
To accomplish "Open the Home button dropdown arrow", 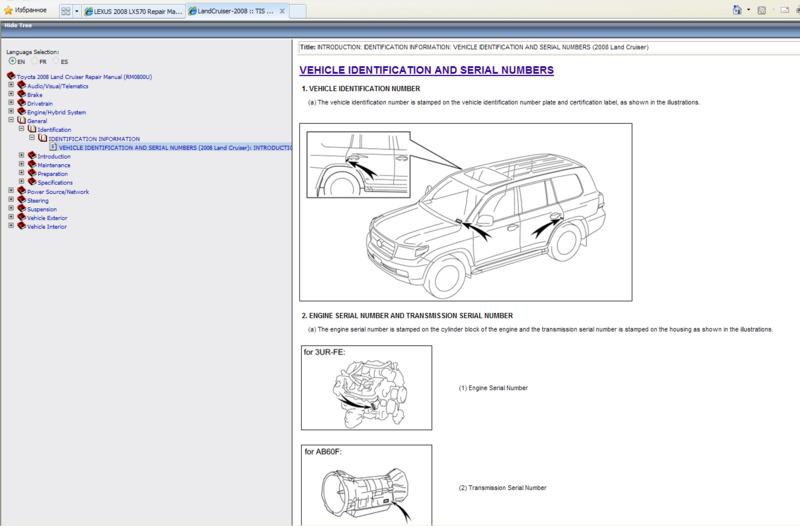I will coord(748,10).
